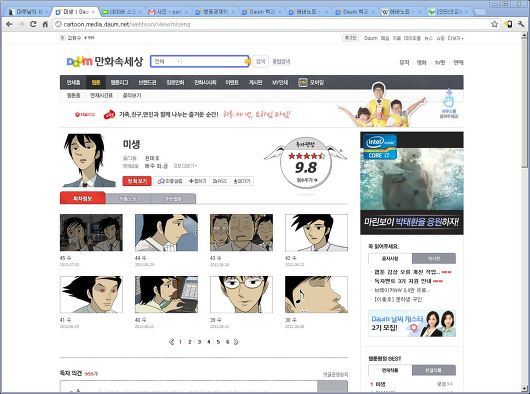The image size is (530, 394).
Task: Open the 게시판 menu in the navigation bar
Action: [255, 82]
